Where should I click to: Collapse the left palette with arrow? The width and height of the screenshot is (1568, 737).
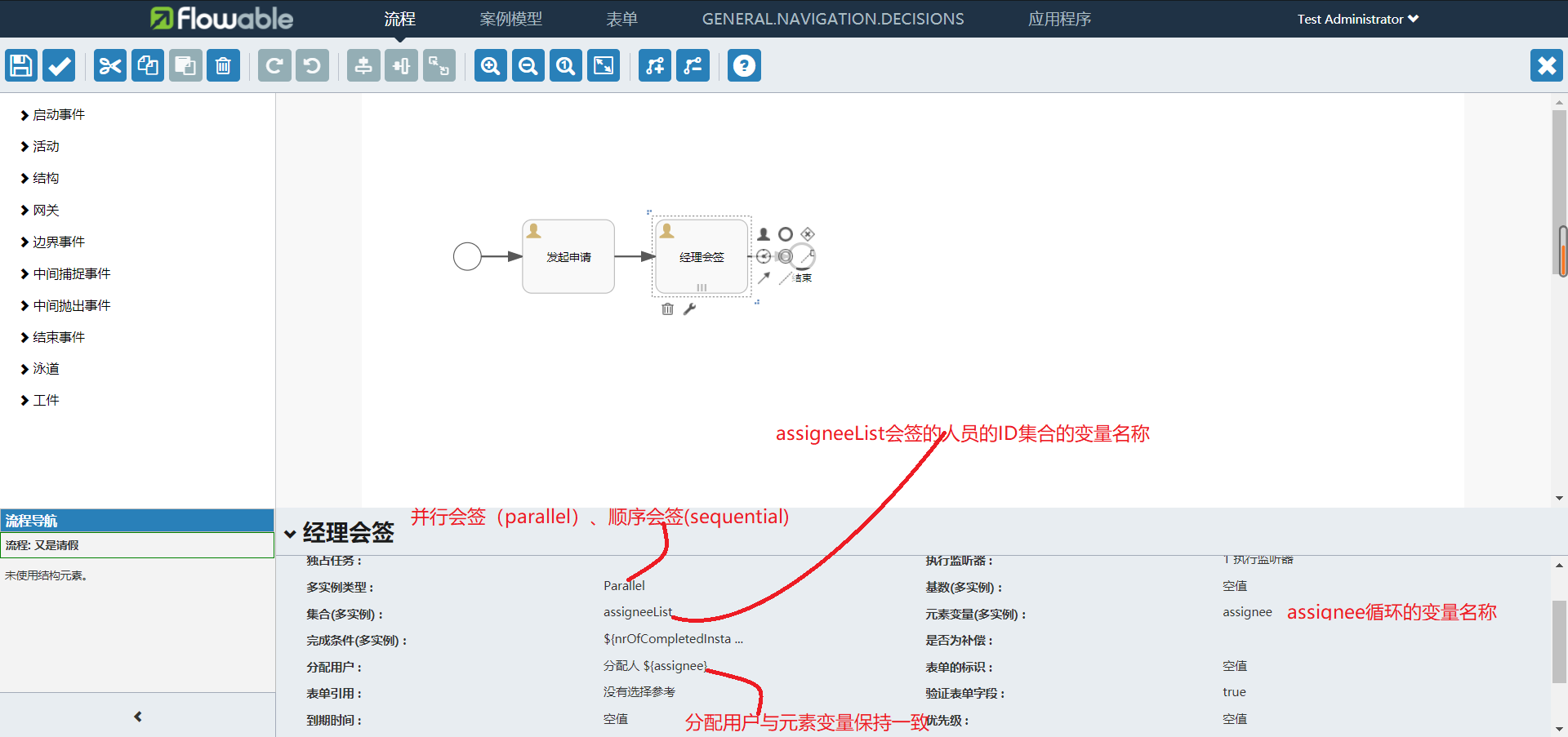point(138,717)
